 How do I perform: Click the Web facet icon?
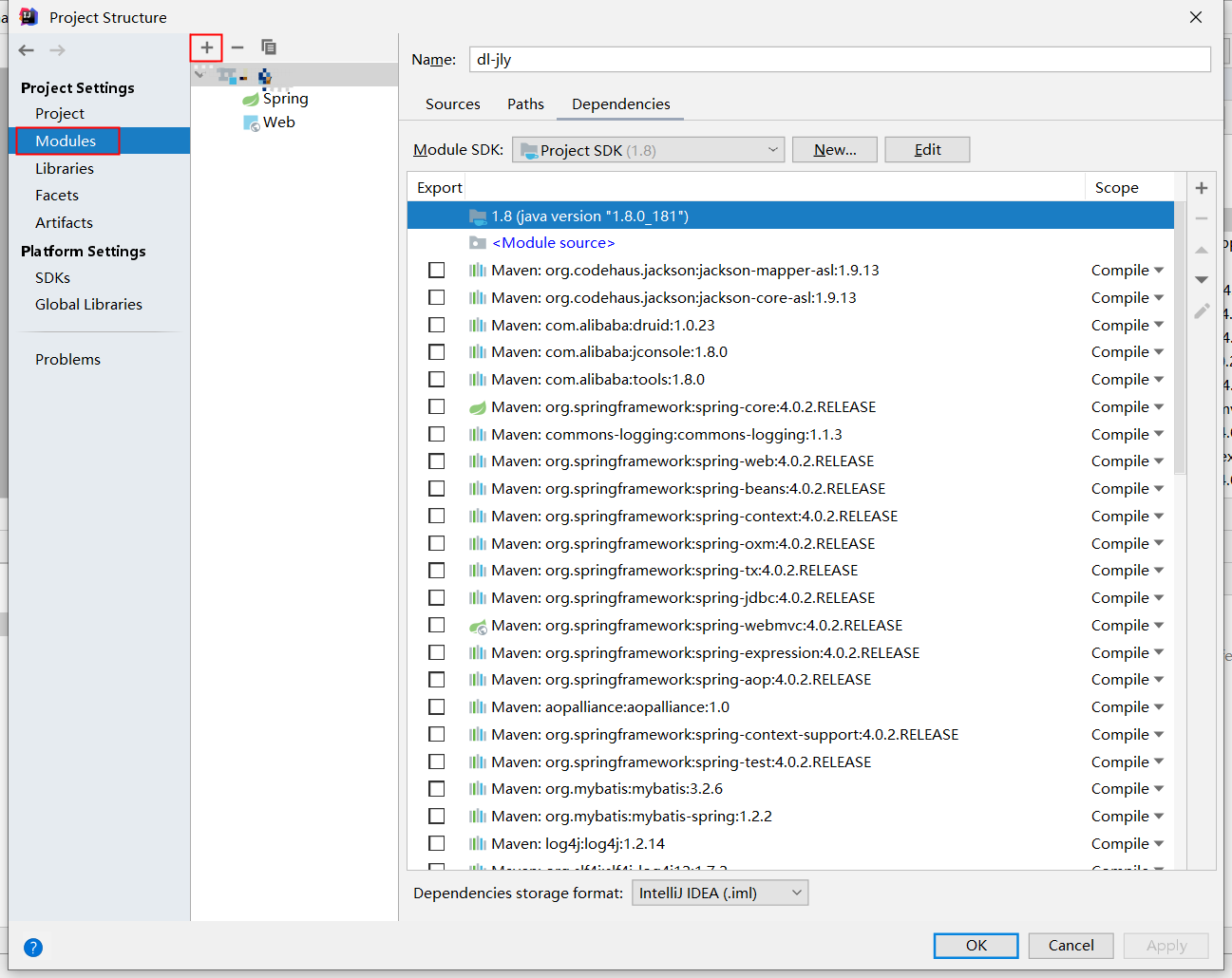tap(252, 123)
